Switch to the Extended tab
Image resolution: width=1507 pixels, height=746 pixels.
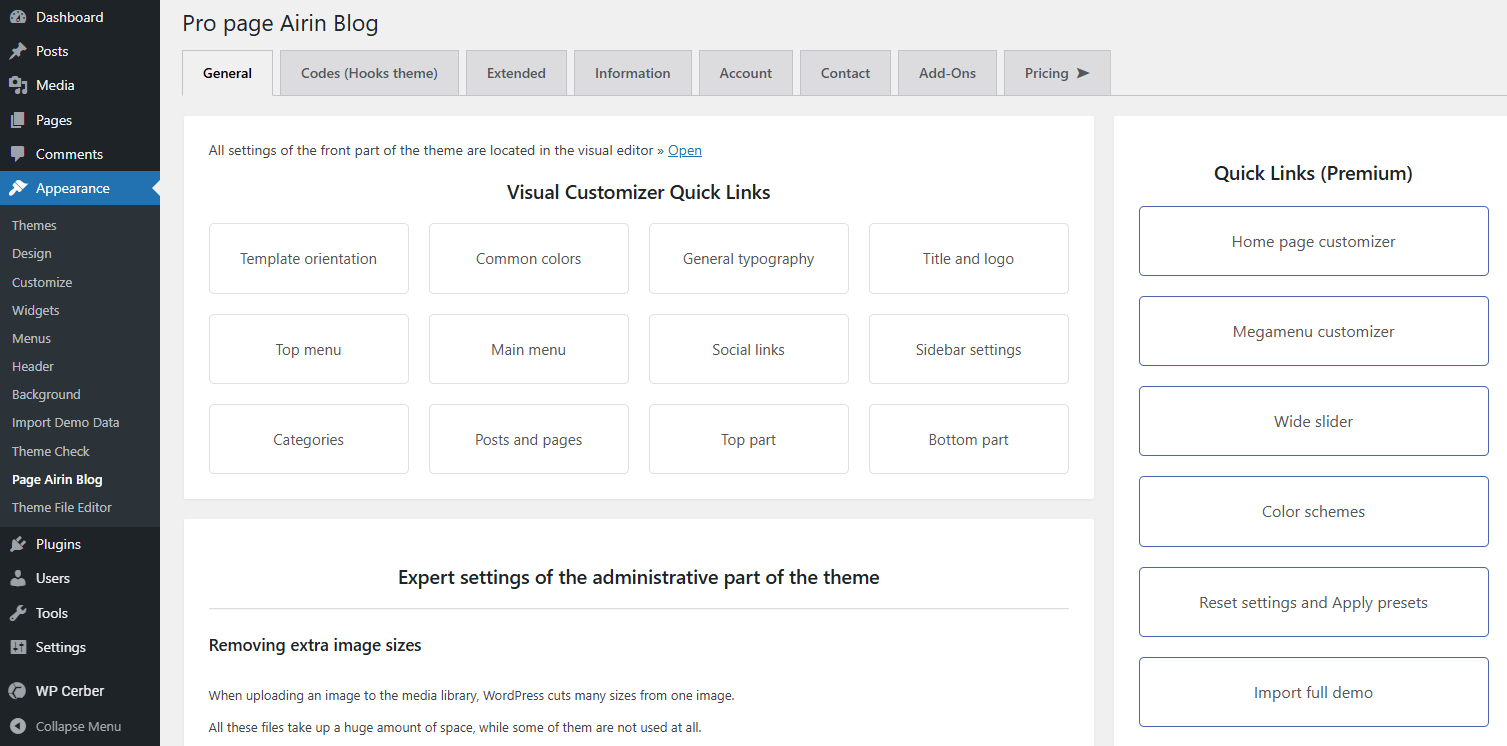click(x=516, y=73)
